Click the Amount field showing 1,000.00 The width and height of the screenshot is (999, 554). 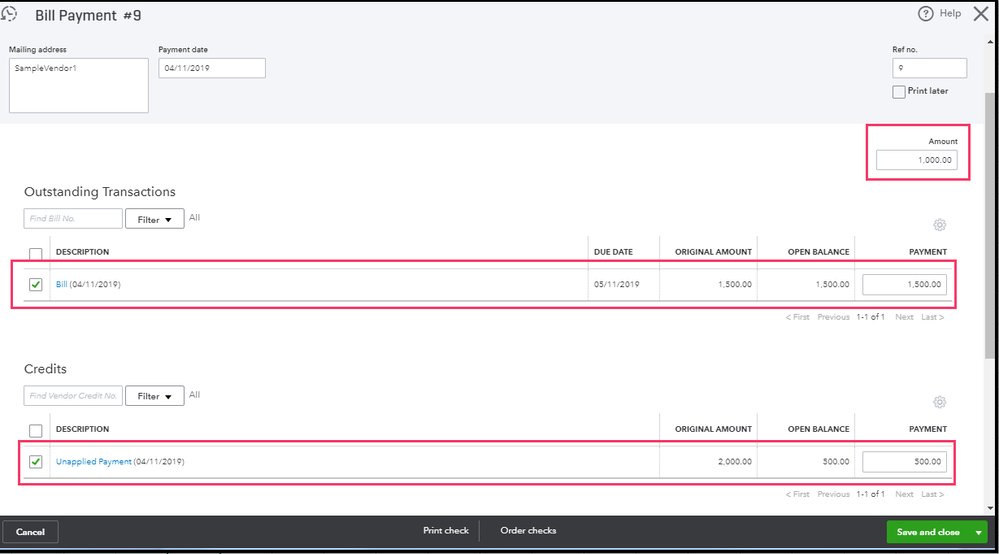[x=916, y=160]
